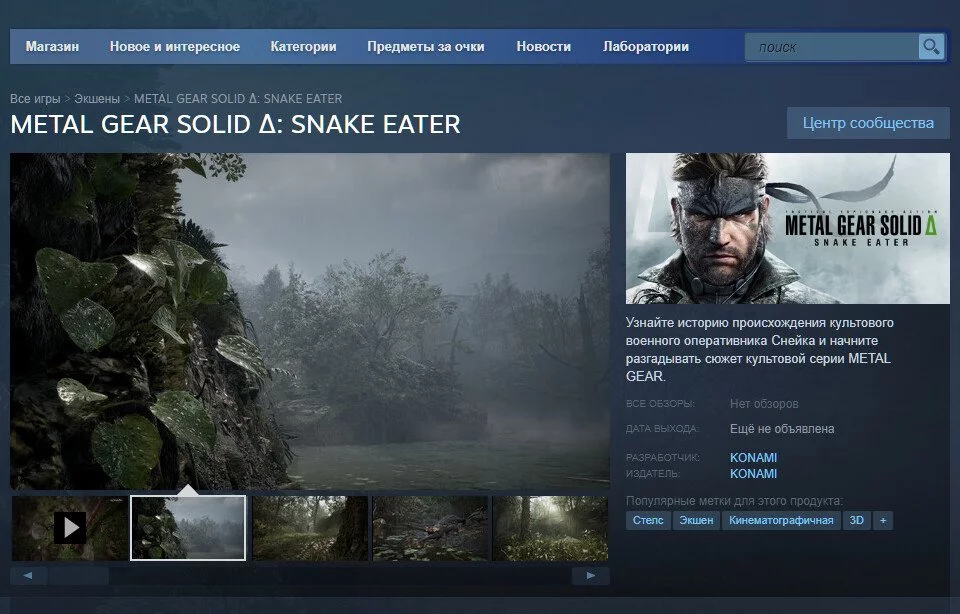Screen dimensions: 960x614
Task: Select the fifth thumbnail with sunlit forest
Action: (550, 528)
